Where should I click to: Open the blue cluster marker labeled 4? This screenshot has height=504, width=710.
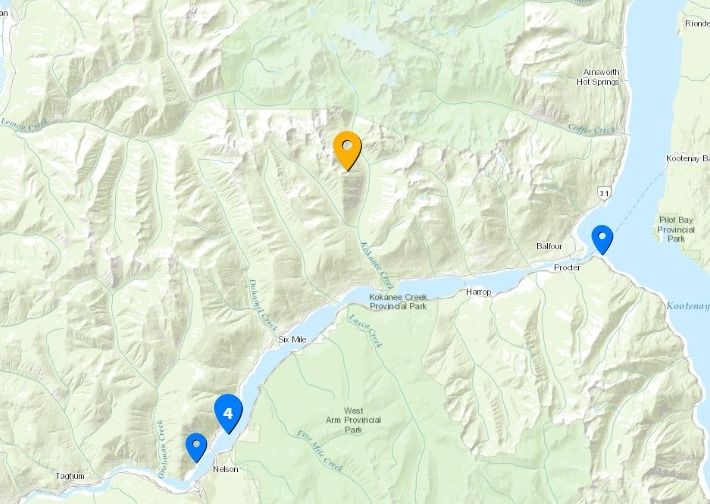[x=228, y=413]
